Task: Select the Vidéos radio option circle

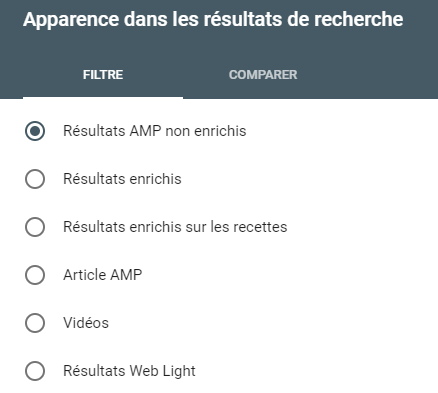Action: pos(35,323)
